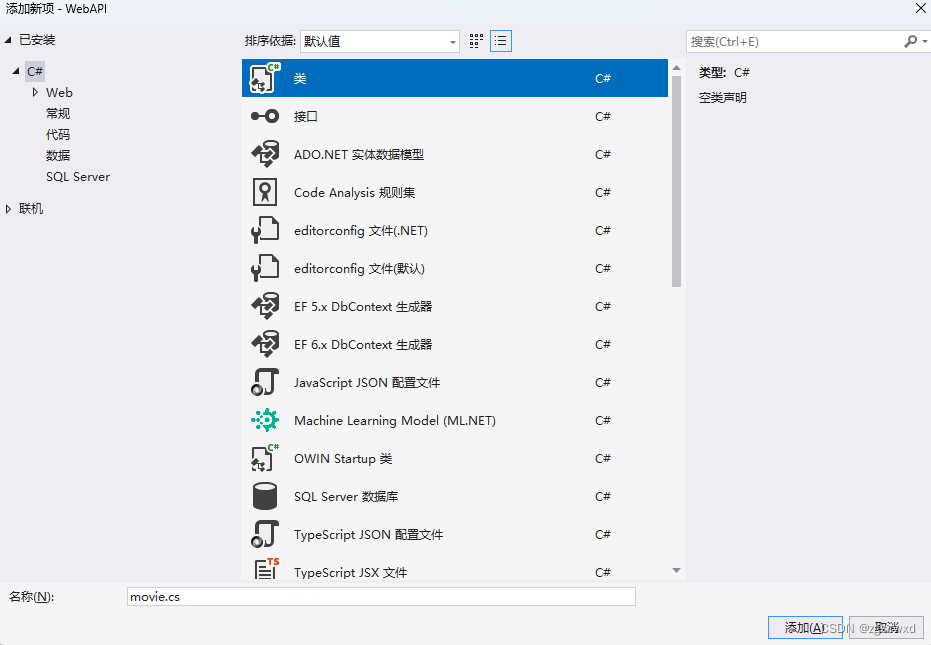Select the 接口 interface icon
The image size is (931, 645).
click(x=265, y=116)
